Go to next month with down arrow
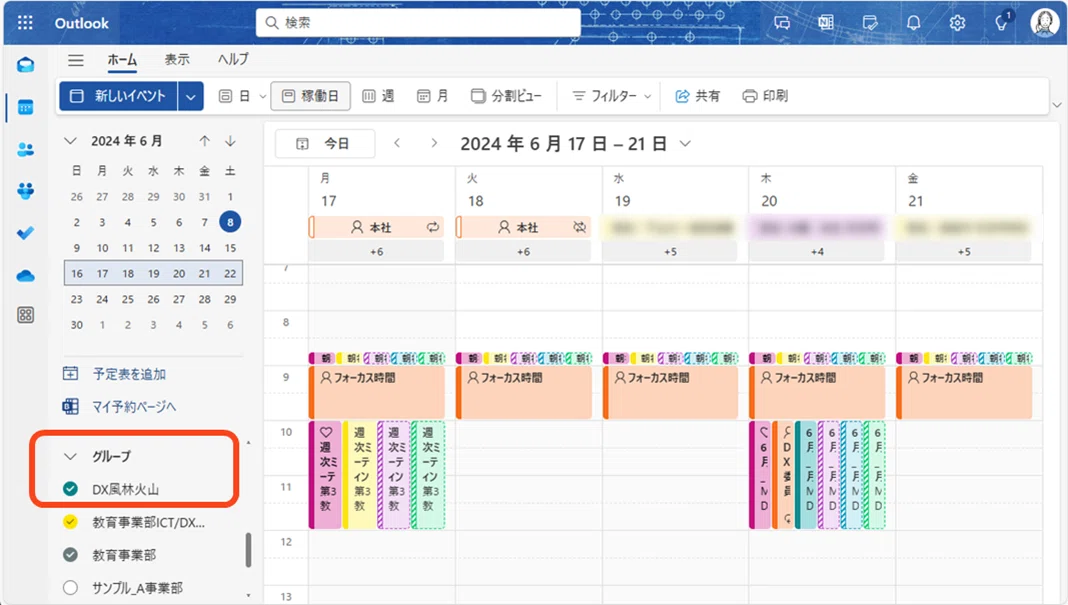The height and width of the screenshot is (605, 1068). (230, 141)
